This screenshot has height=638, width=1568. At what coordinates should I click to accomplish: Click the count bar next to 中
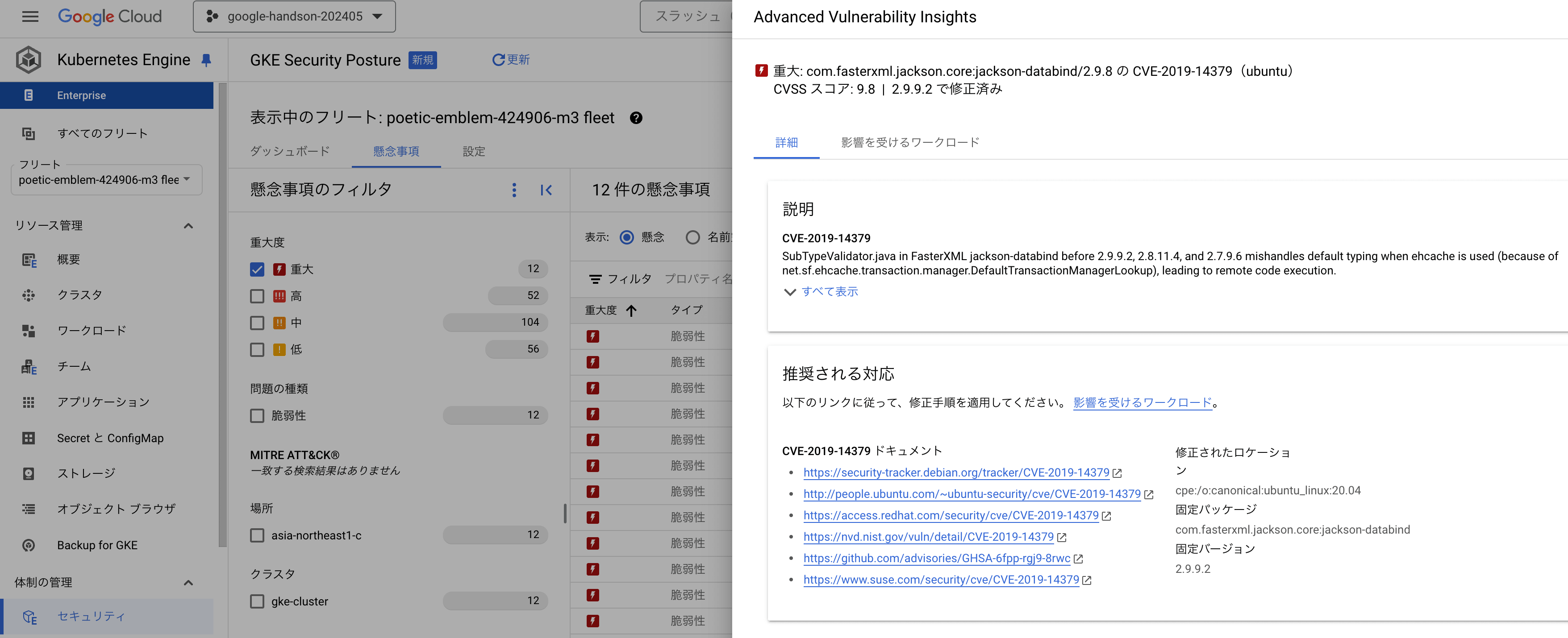click(x=496, y=322)
